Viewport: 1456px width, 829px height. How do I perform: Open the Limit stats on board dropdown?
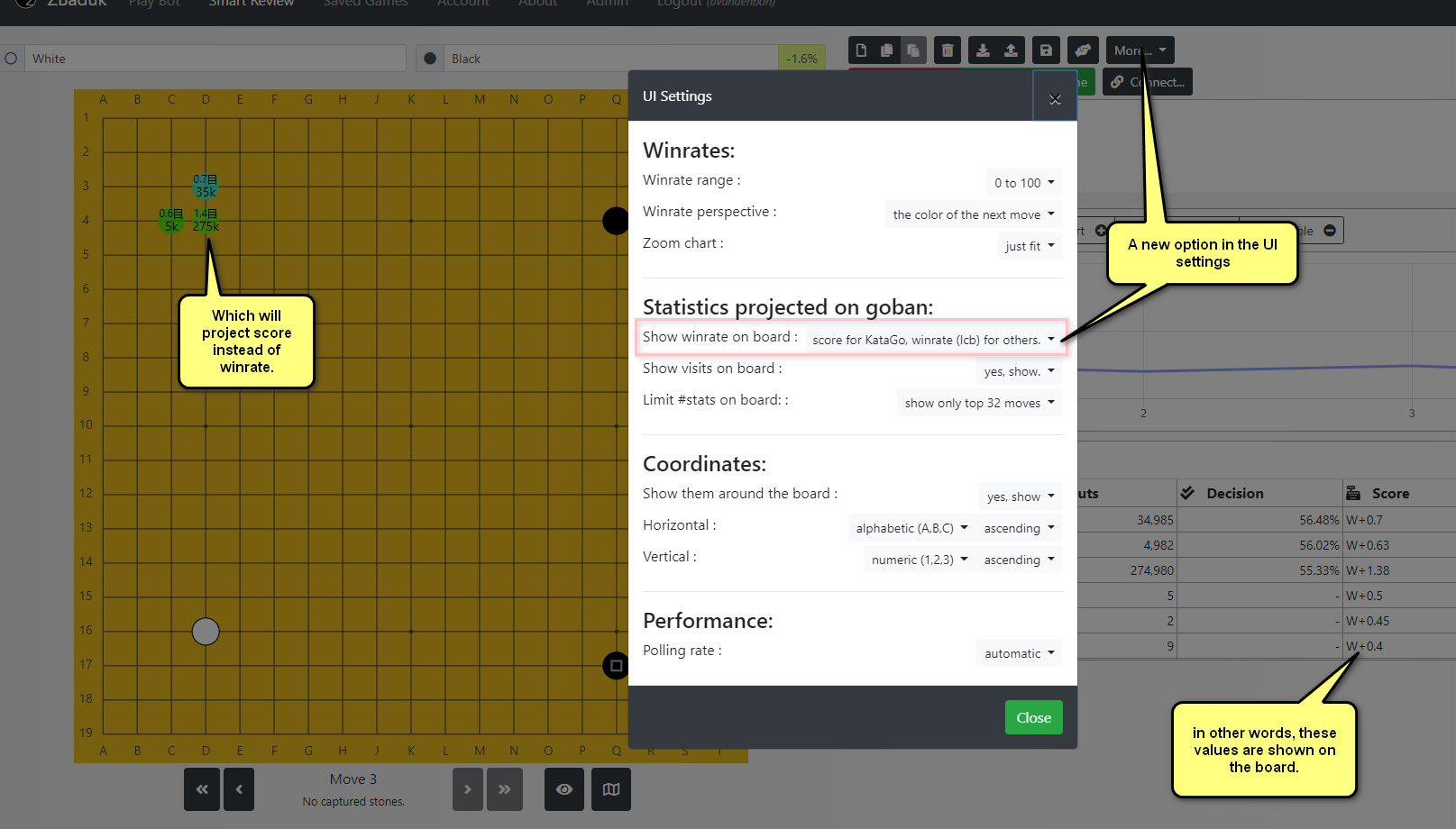tap(979, 403)
